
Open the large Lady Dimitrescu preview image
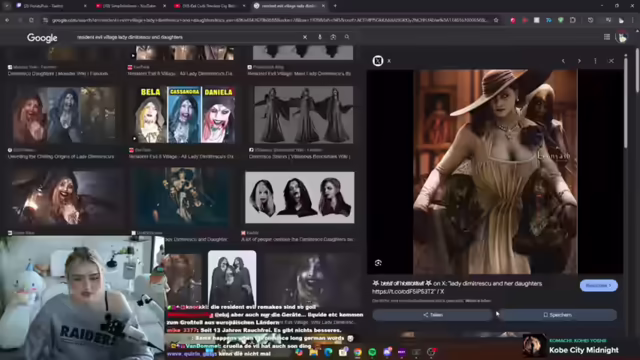tap(495, 171)
